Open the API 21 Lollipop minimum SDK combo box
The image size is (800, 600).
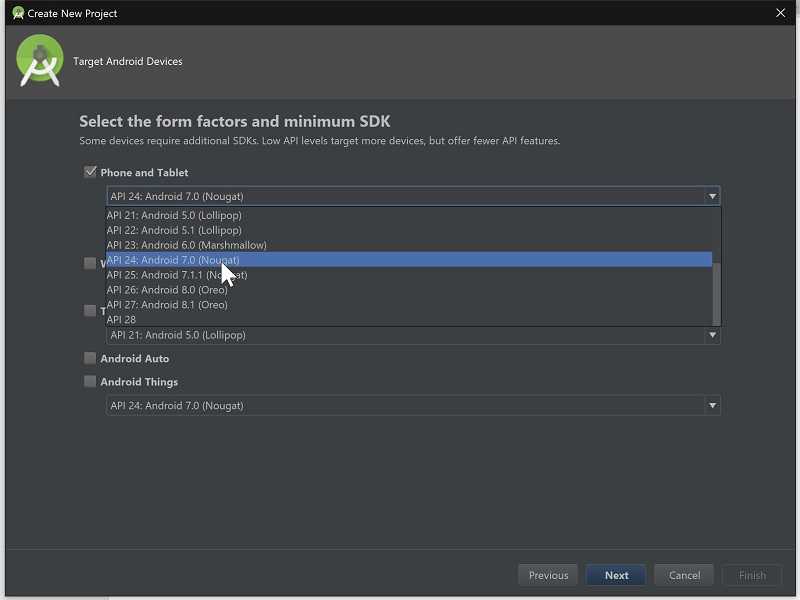pyautogui.click(x=413, y=335)
